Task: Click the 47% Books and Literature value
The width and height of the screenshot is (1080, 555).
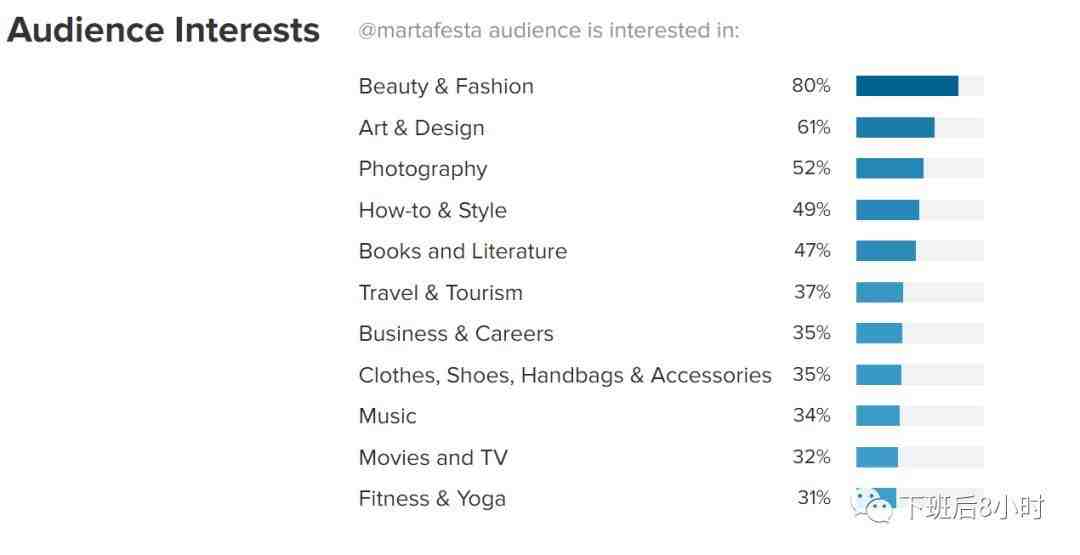Action: click(812, 250)
